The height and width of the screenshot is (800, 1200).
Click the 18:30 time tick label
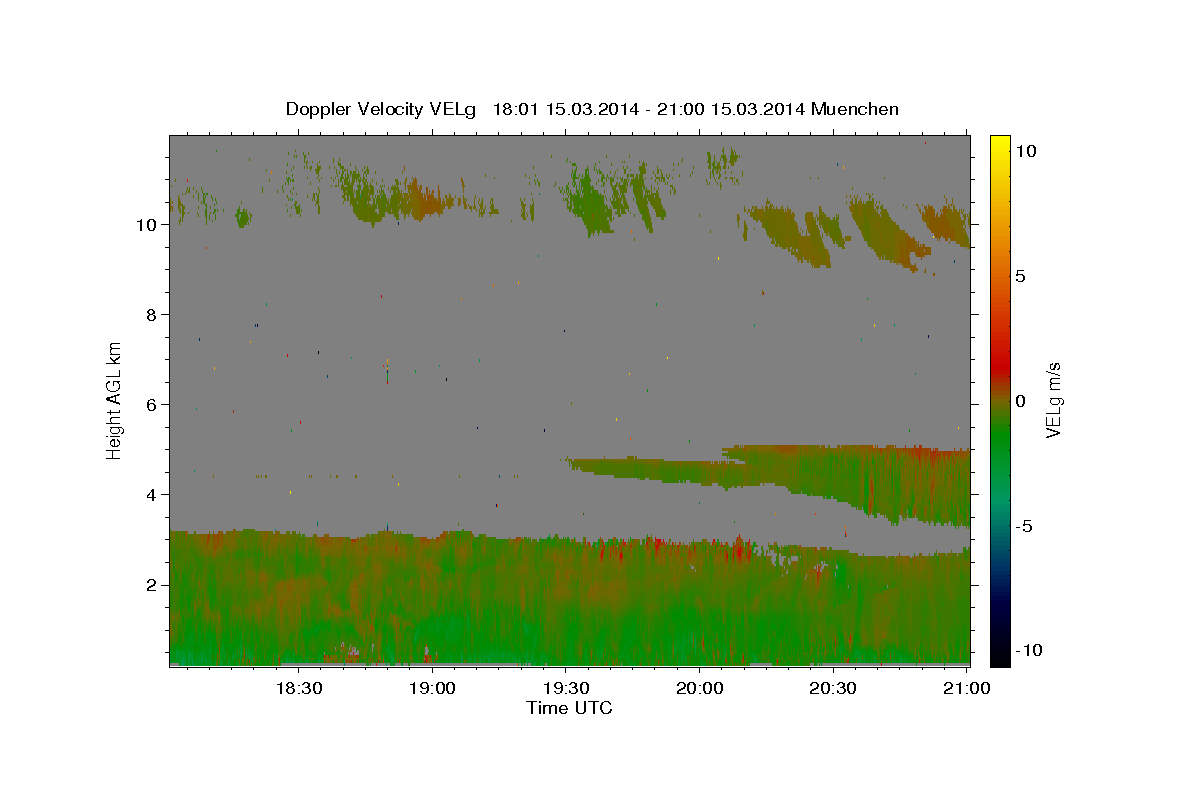[x=298, y=688]
